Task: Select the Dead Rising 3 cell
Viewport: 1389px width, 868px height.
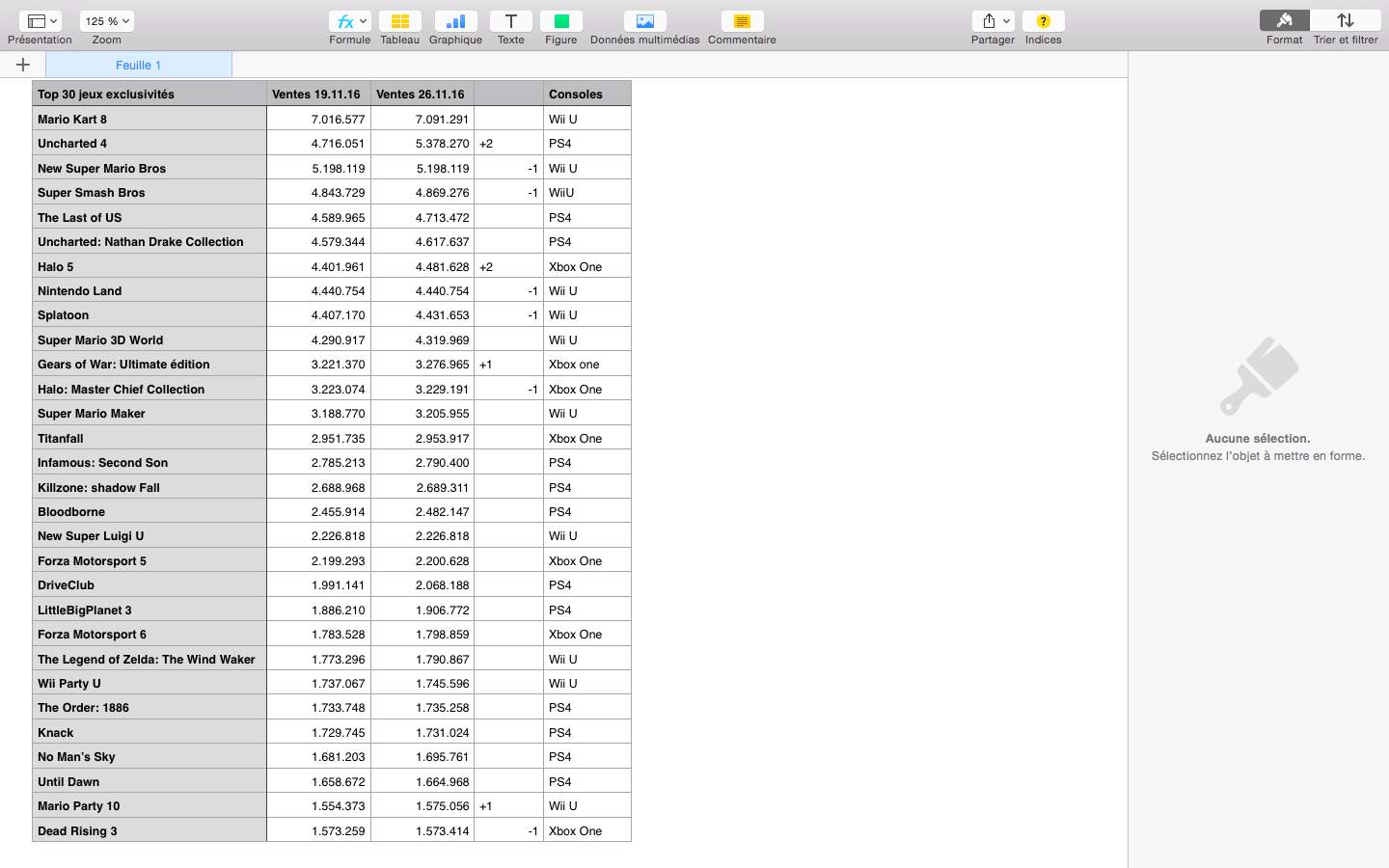Action: point(150,830)
